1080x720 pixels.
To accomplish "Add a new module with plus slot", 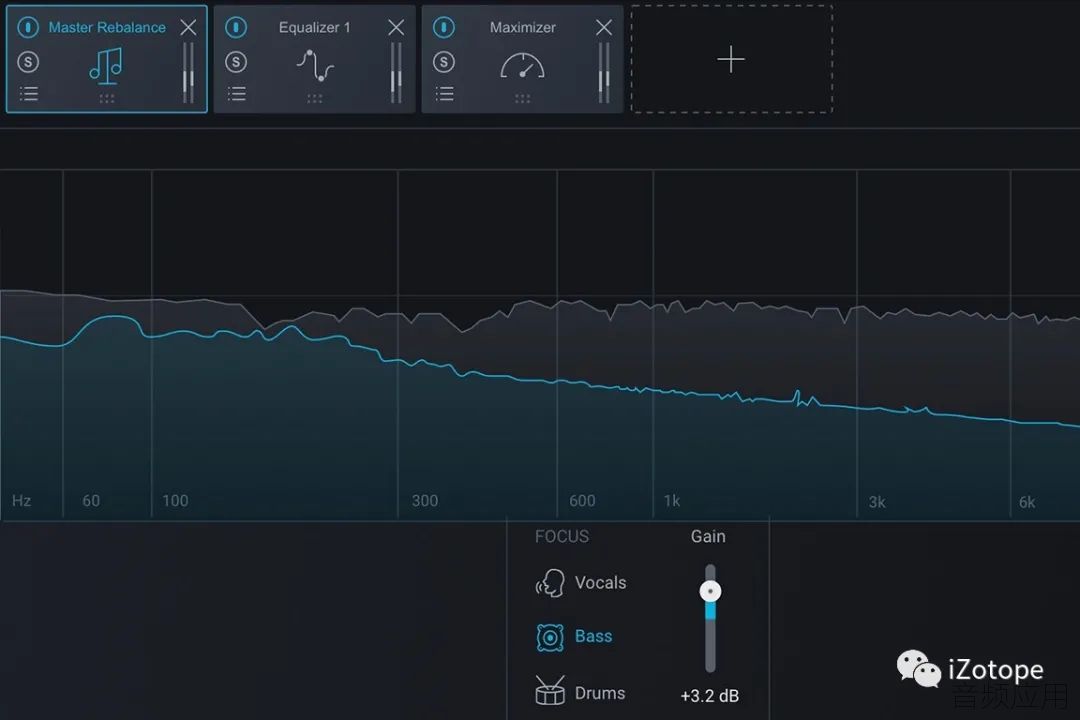I will click(x=731, y=59).
